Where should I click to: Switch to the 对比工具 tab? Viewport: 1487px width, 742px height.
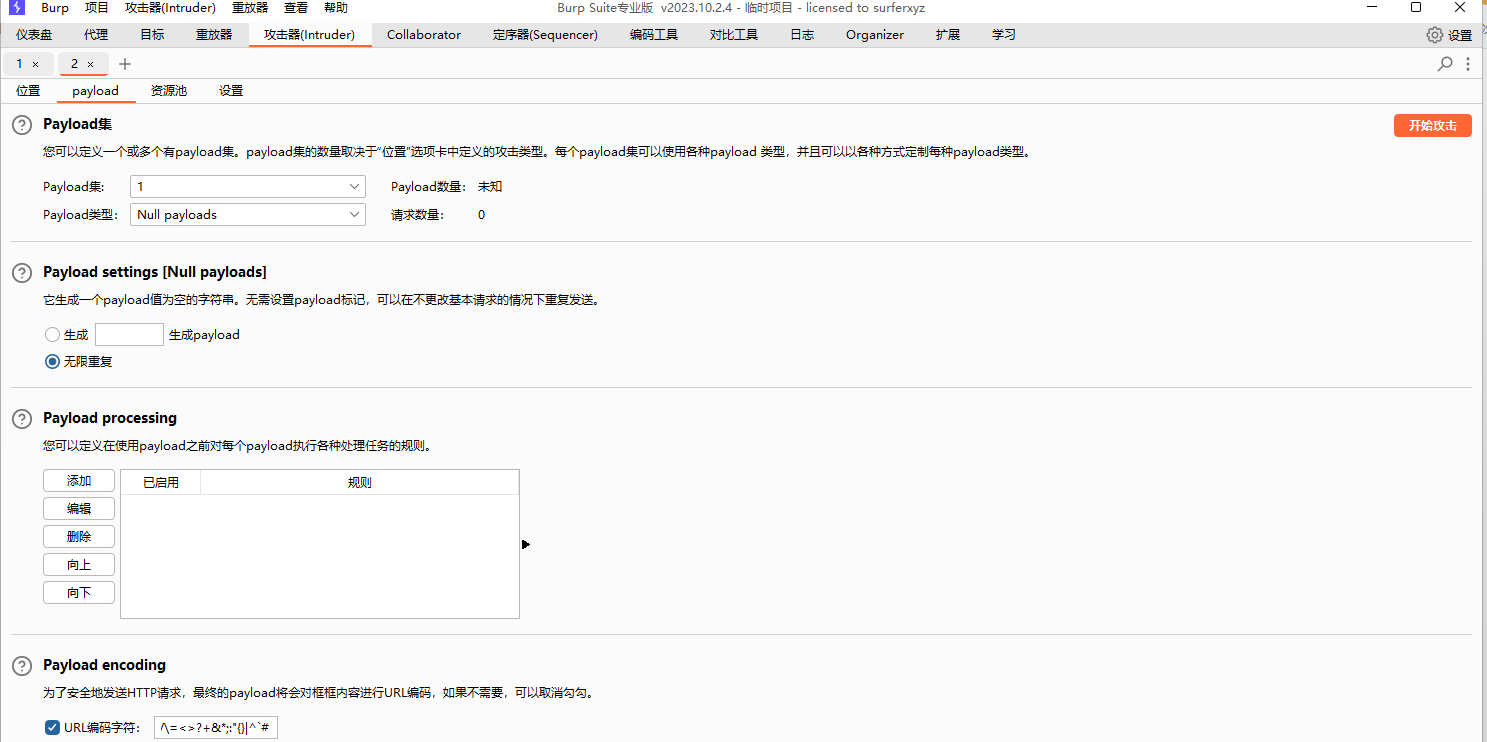click(x=734, y=35)
